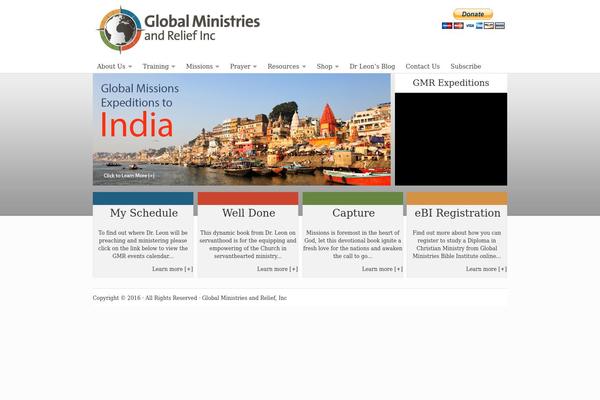Expand the Shop menu
600x400 pixels.
point(328,66)
